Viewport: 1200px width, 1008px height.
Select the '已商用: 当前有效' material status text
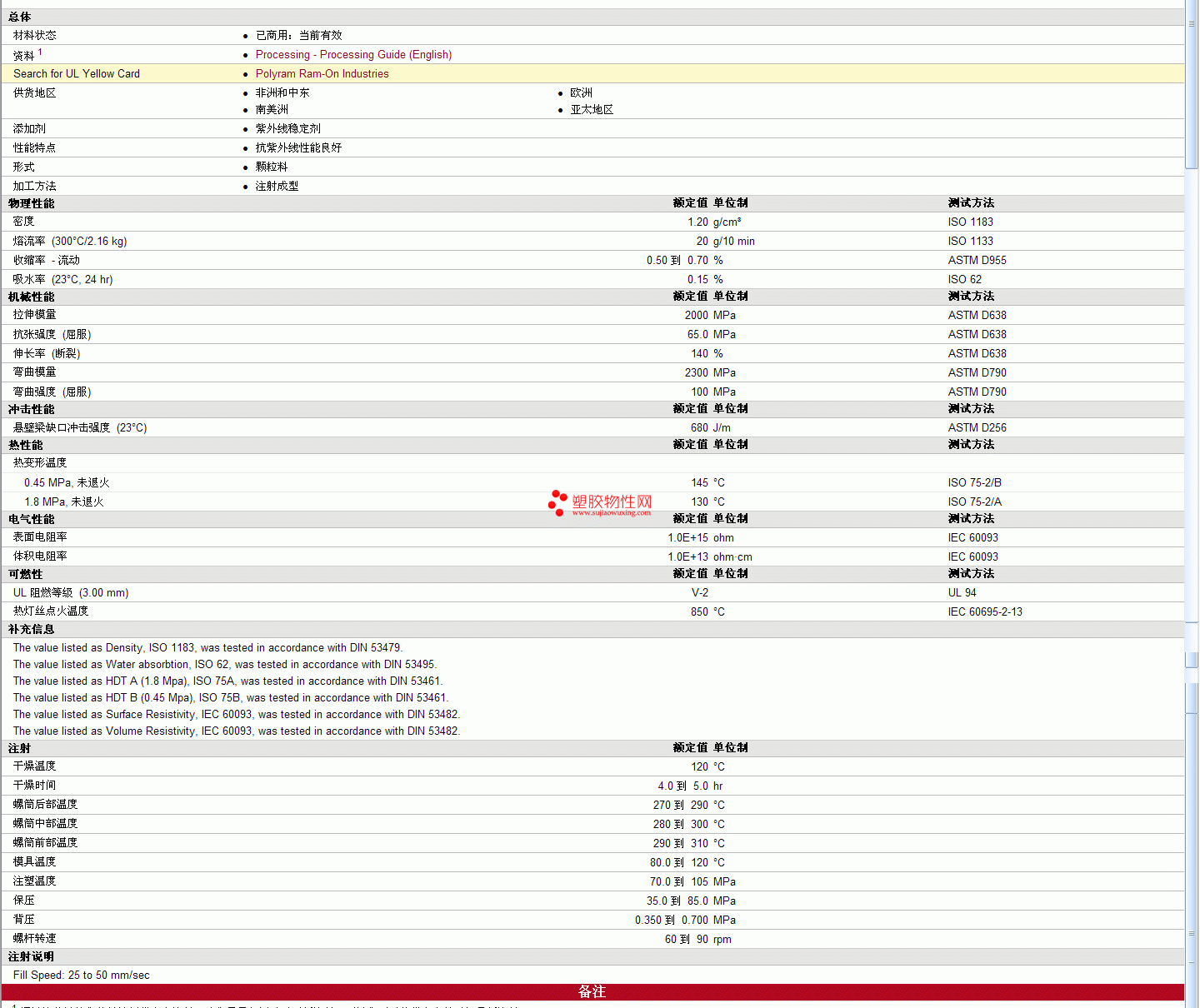point(298,35)
